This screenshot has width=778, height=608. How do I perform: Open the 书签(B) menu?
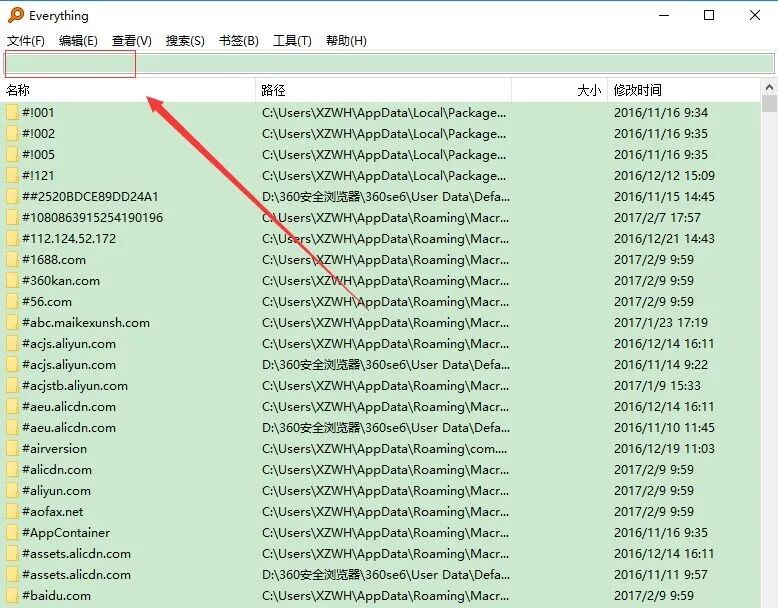pyautogui.click(x=239, y=41)
